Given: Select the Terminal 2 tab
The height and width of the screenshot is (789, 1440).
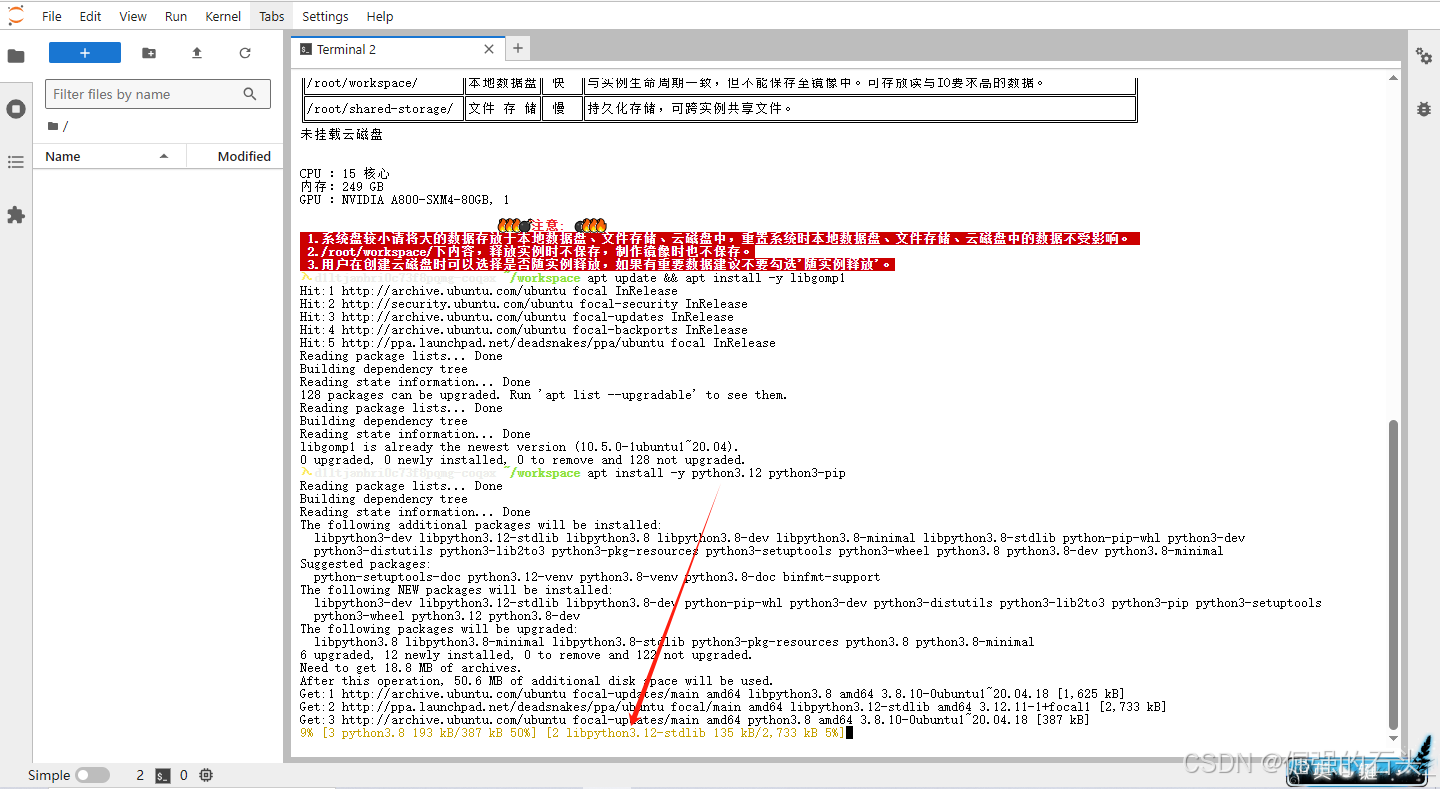Looking at the screenshot, I should point(346,49).
